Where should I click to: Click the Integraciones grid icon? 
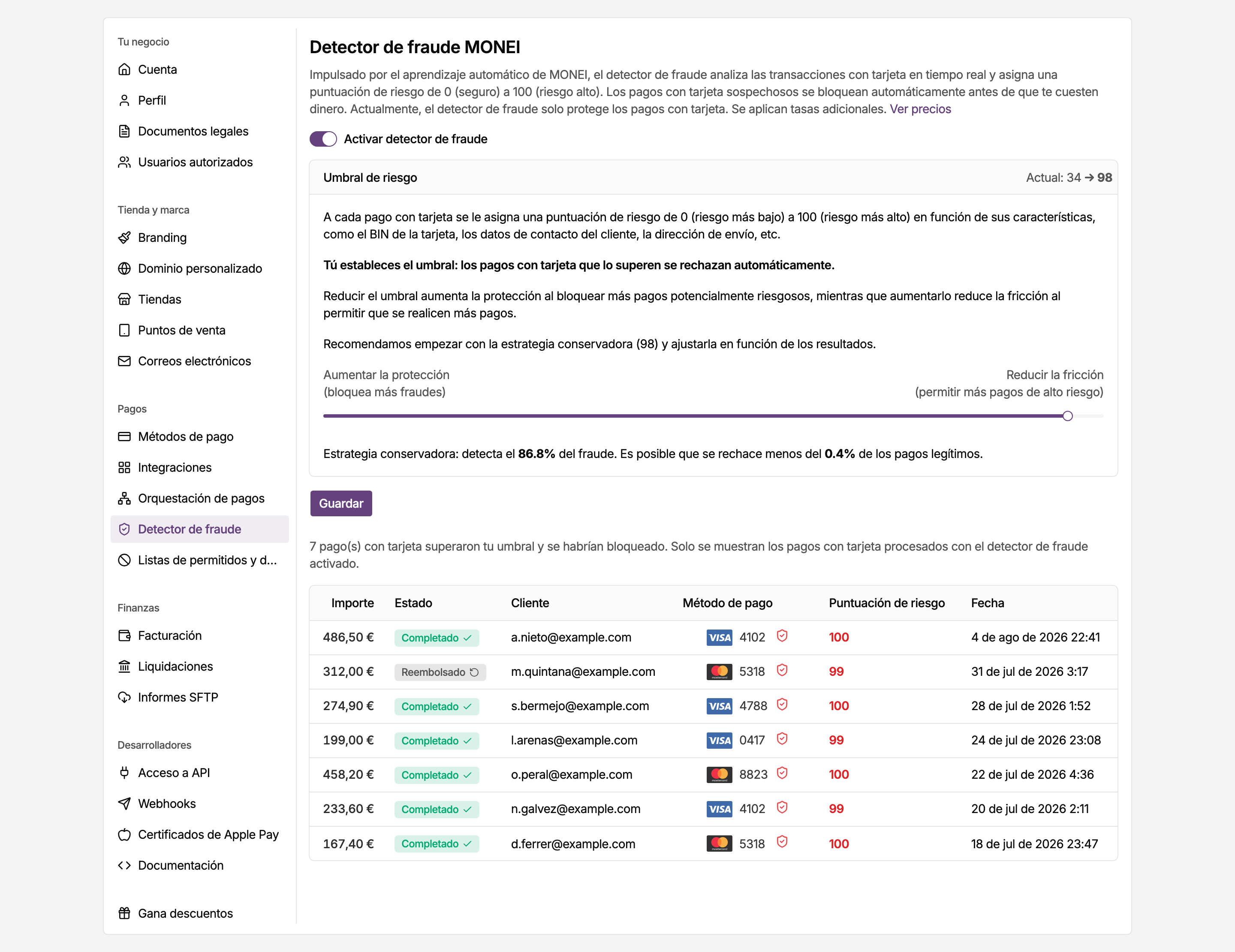(x=124, y=467)
